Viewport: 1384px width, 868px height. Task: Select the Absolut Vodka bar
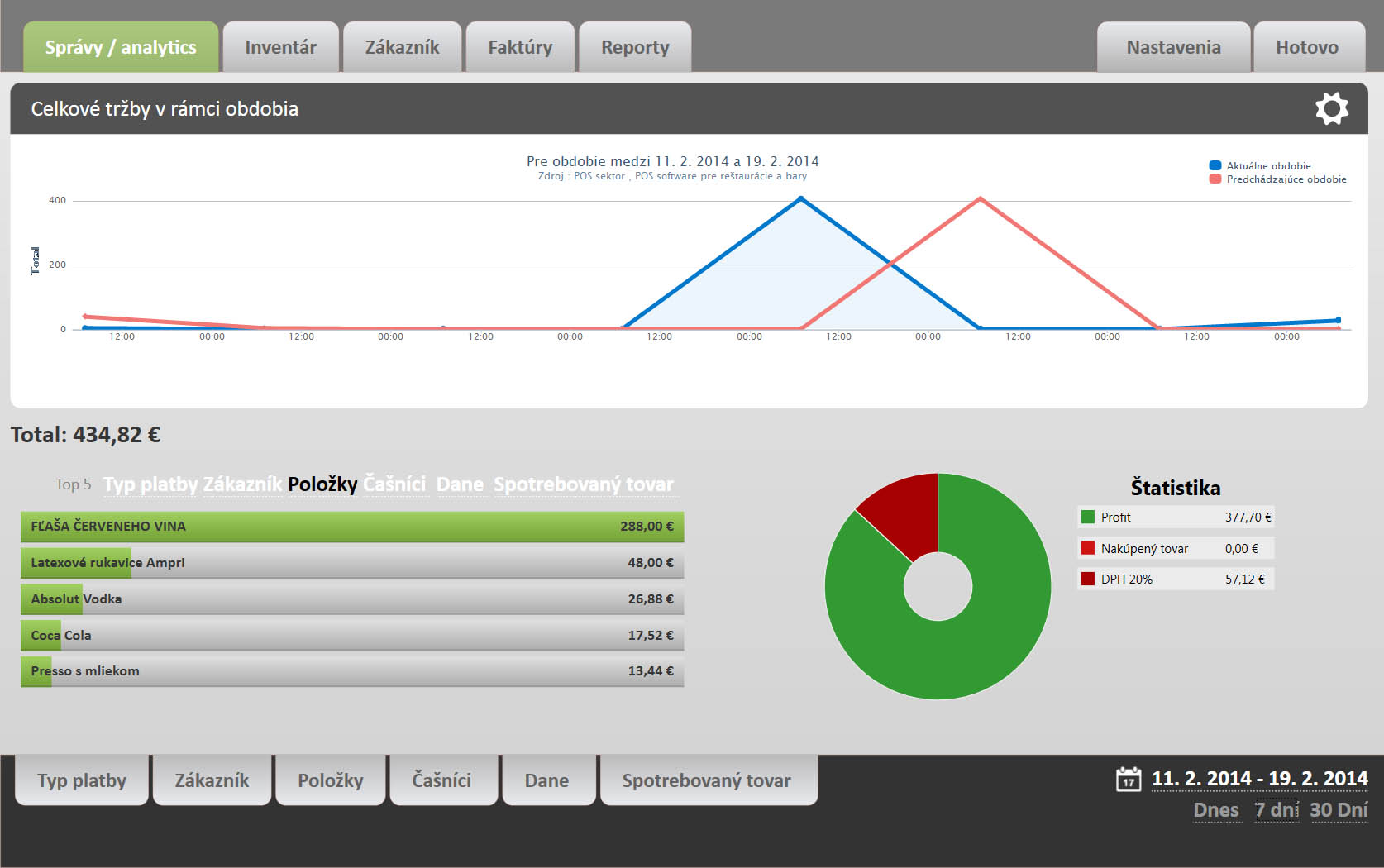coord(352,599)
